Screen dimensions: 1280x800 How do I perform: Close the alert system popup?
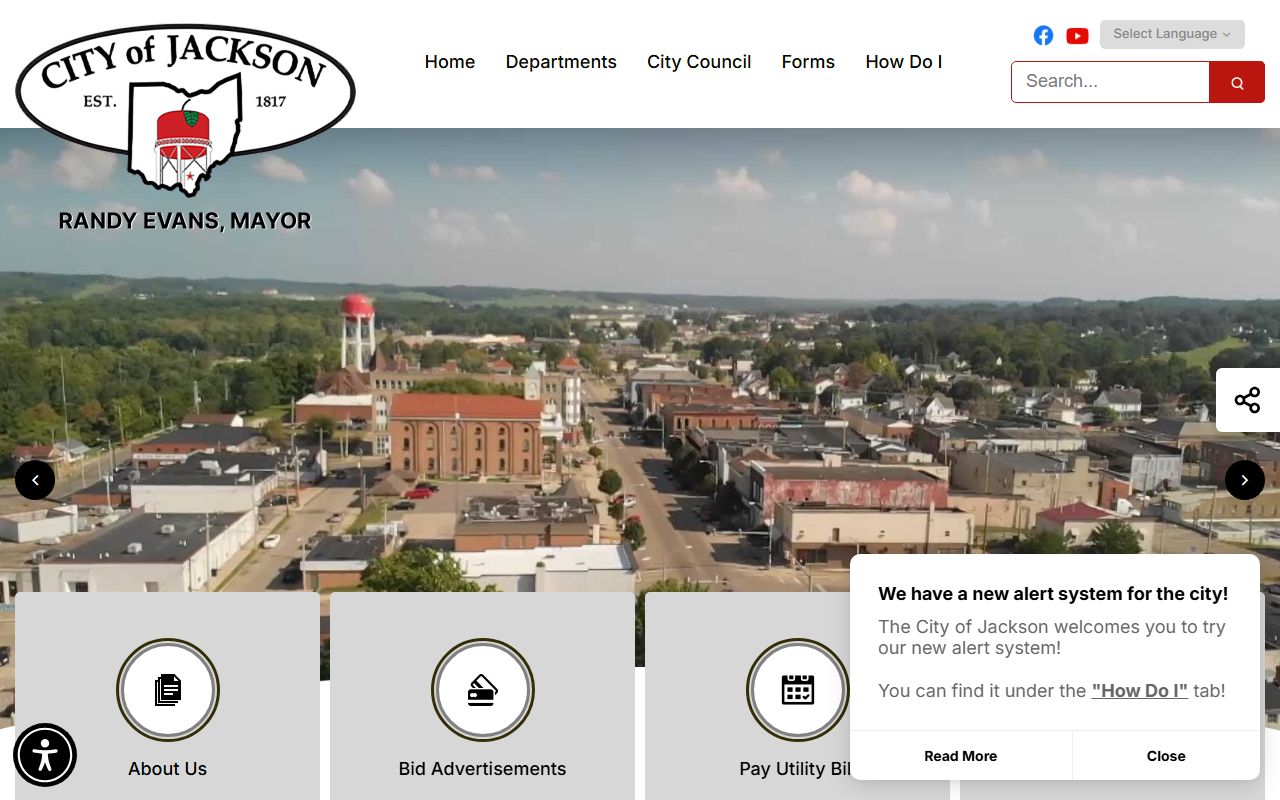pyautogui.click(x=1166, y=756)
